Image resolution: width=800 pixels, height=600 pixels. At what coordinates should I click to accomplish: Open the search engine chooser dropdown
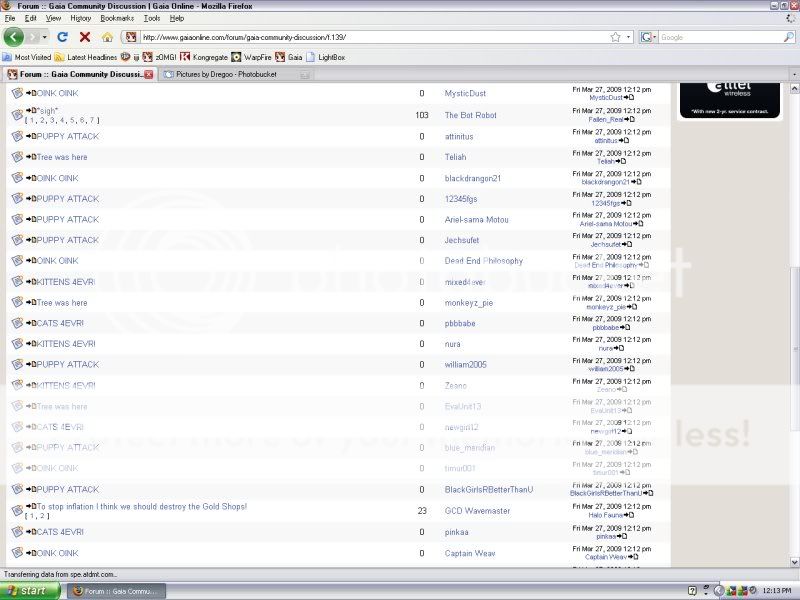tap(648, 37)
